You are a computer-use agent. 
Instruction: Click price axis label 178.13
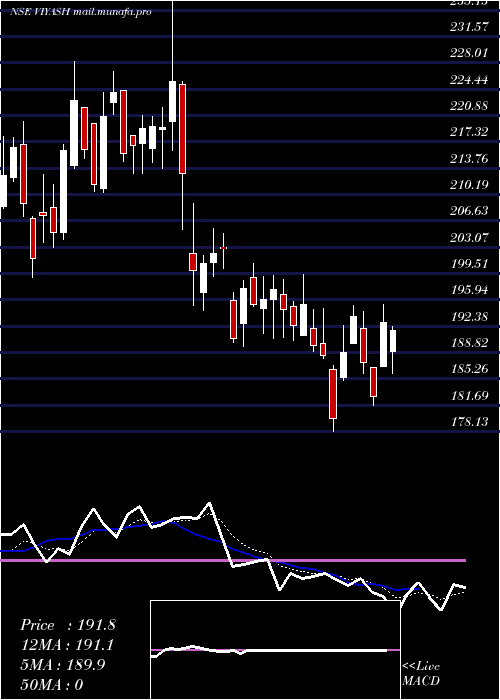tap(469, 421)
